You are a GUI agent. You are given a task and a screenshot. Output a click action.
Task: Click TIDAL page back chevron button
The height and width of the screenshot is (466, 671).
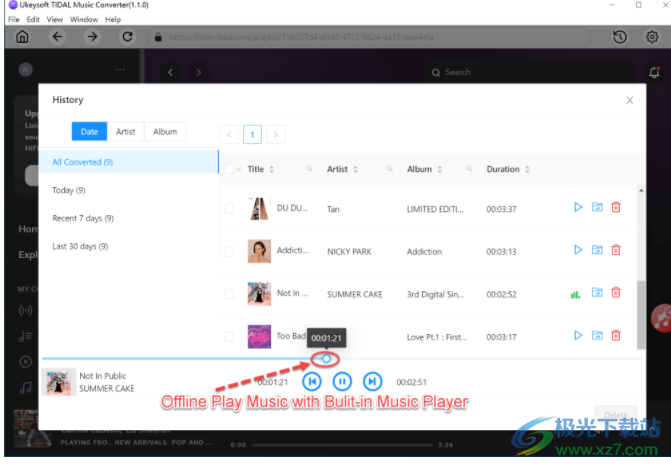[170, 72]
